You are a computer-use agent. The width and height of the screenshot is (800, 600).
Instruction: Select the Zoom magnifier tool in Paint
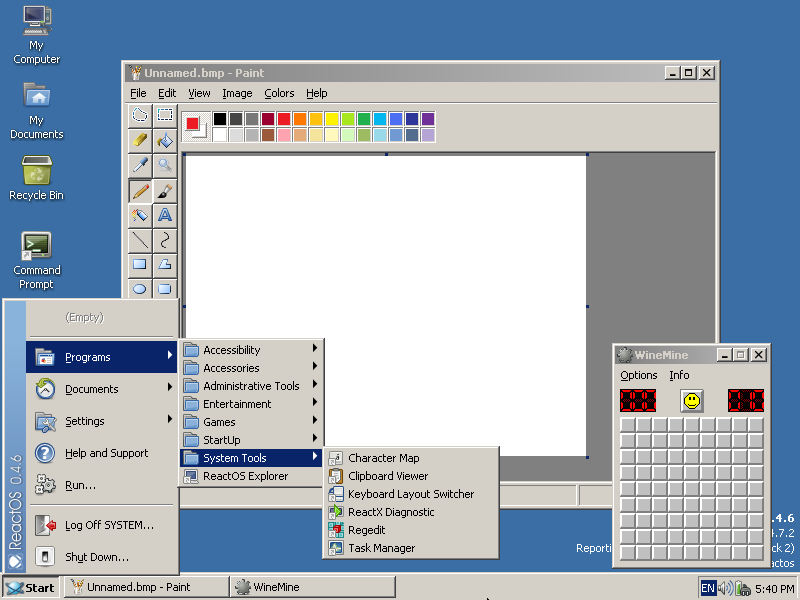pyautogui.click(x=164, y=165)
